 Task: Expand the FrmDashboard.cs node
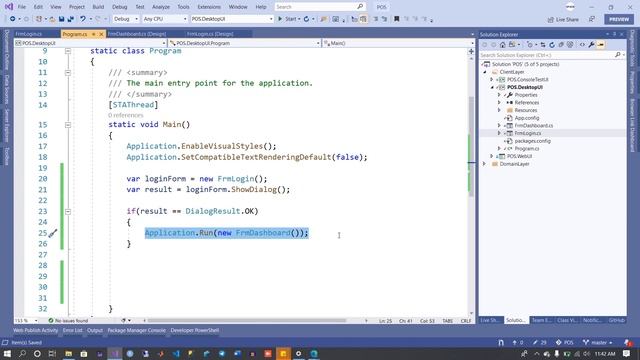pyautogui.click(x=499, y=126)
